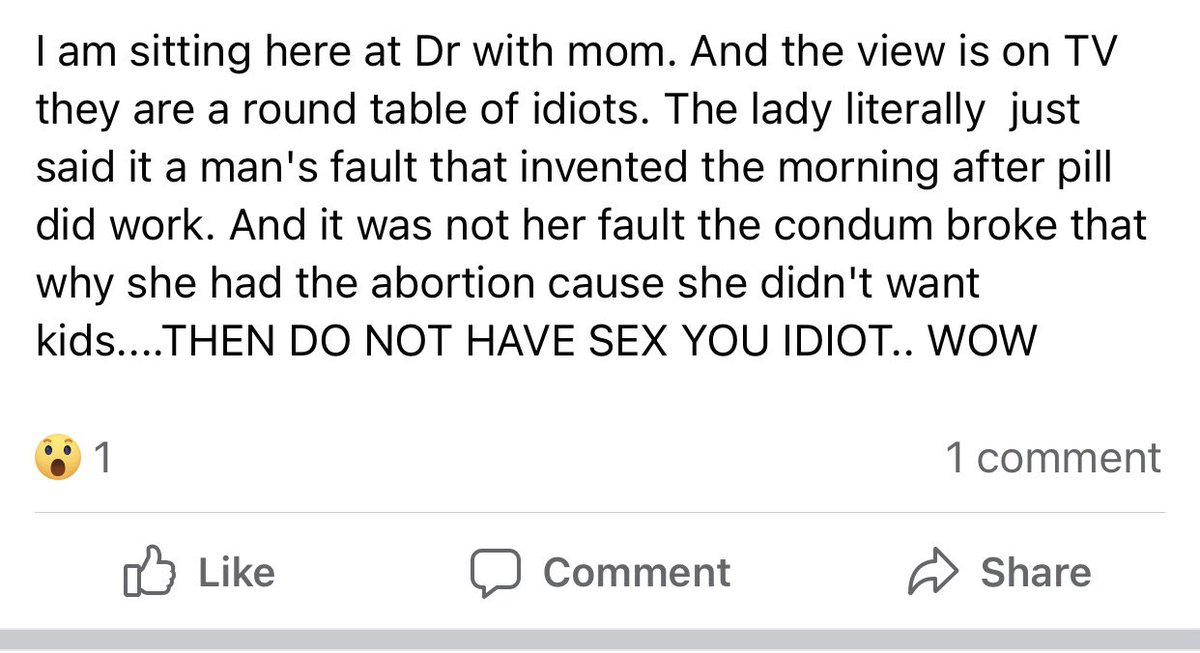Click the line 'why she had the abortion'
This screenshot has width=1200, height=653.
pyautogui.click(x=508, y=284)
